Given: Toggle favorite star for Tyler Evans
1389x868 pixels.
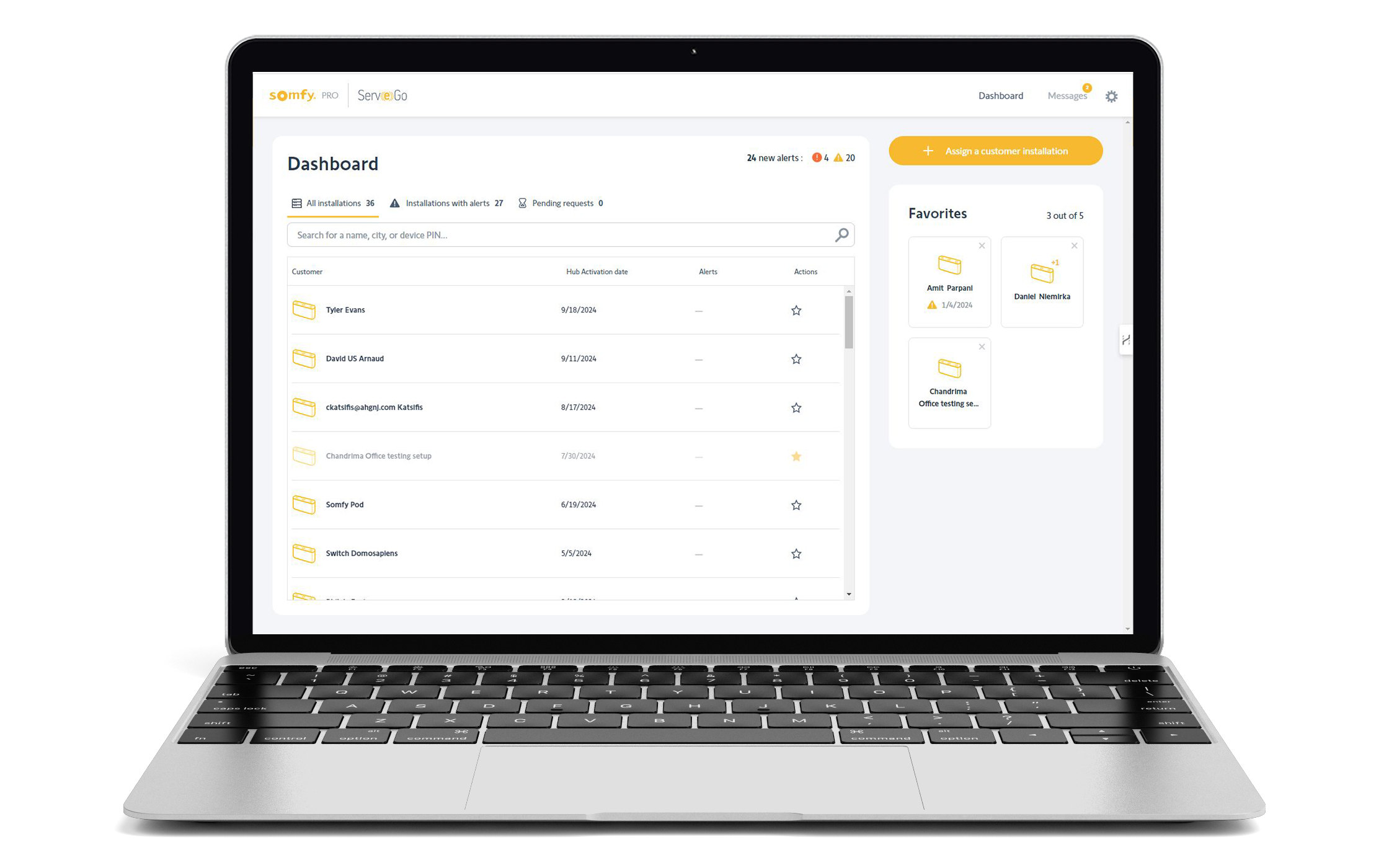Looking at the screenshot, I should click(x=797, y=309).
